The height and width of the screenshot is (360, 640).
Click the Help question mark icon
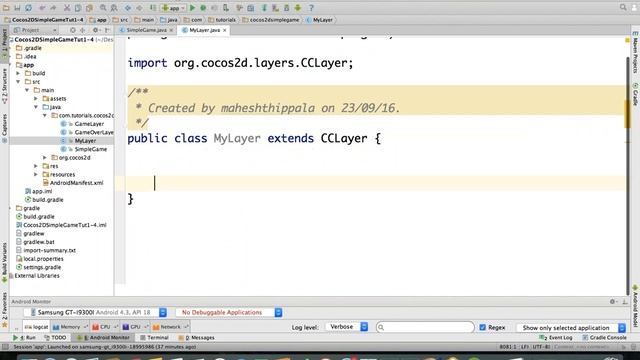coord(311,8)
